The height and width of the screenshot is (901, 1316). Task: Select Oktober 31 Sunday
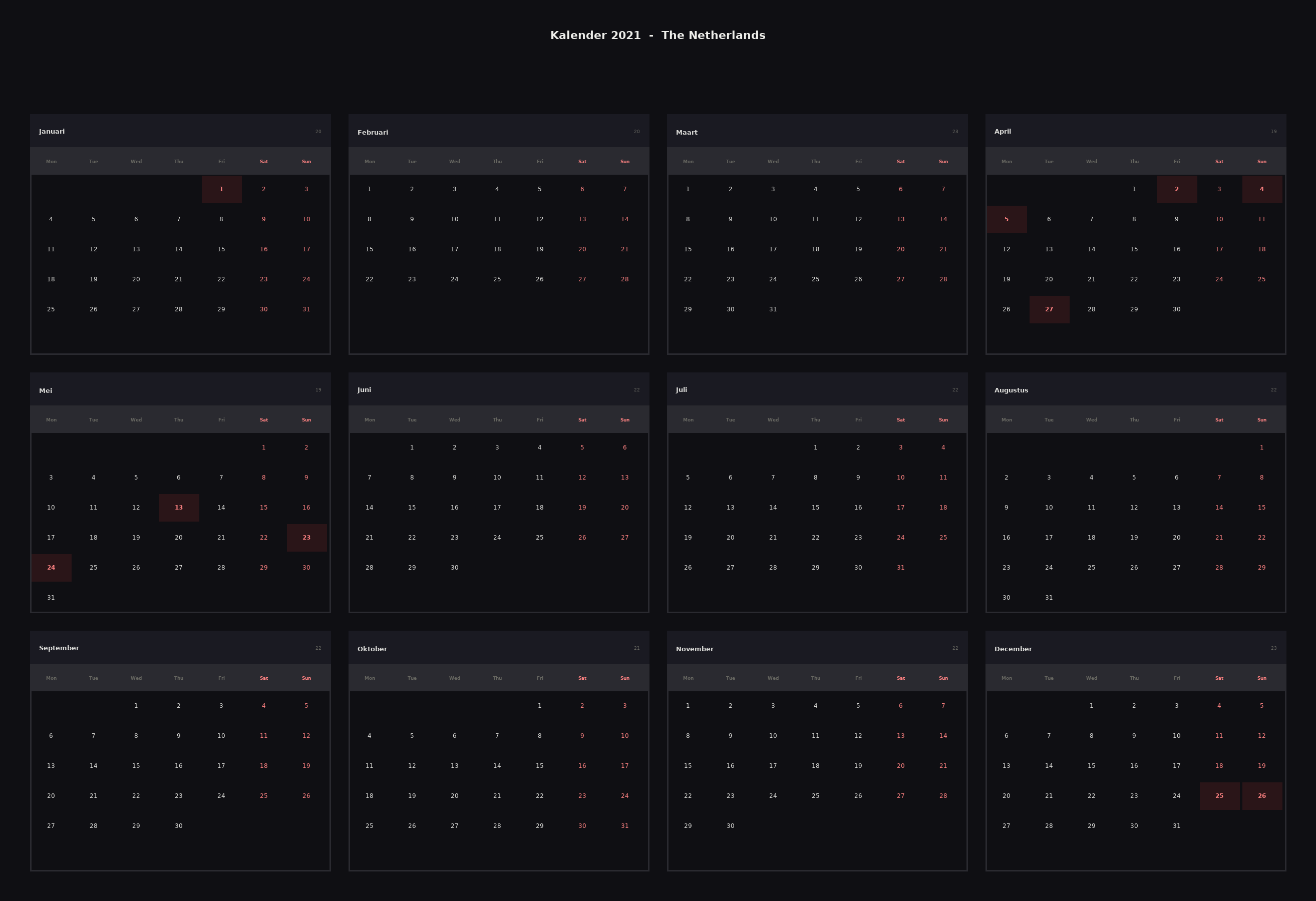click(x=624, y=826)
